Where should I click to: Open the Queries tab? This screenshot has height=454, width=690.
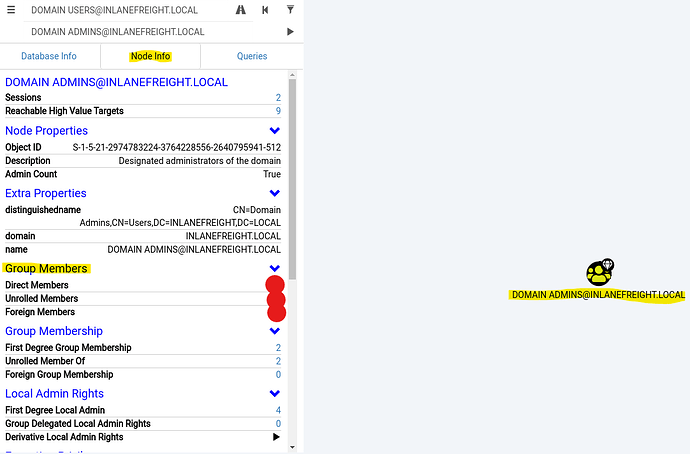click(252, 56)
